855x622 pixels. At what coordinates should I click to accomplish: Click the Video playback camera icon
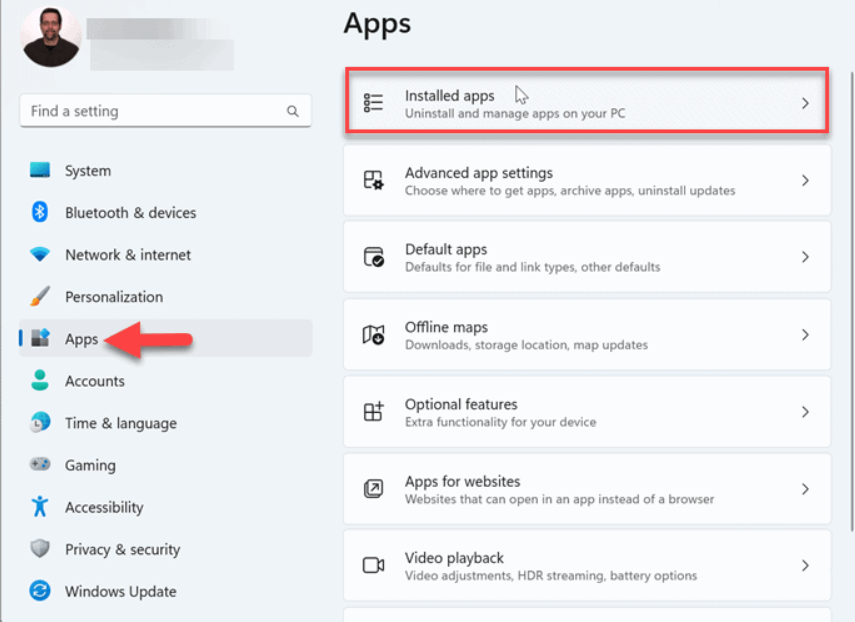click(x=375, y=565)
